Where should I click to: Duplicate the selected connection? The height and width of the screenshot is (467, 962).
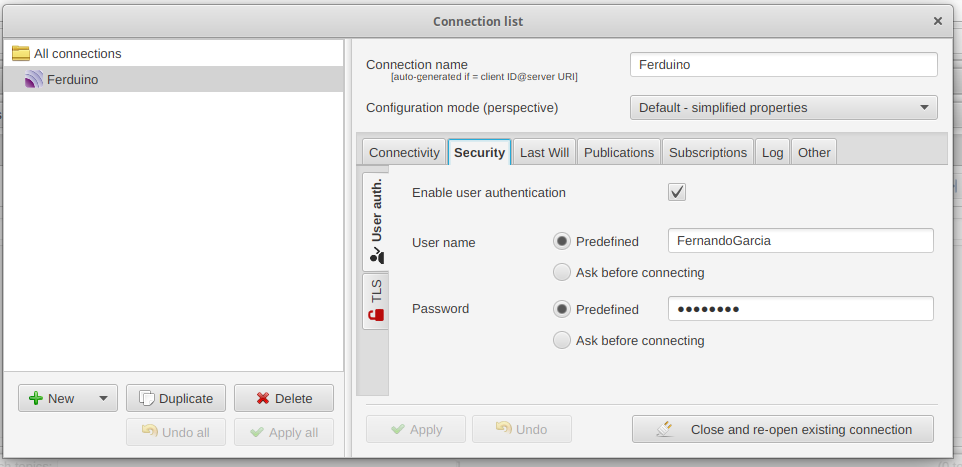pyautogui.click(x=176, y=398)
